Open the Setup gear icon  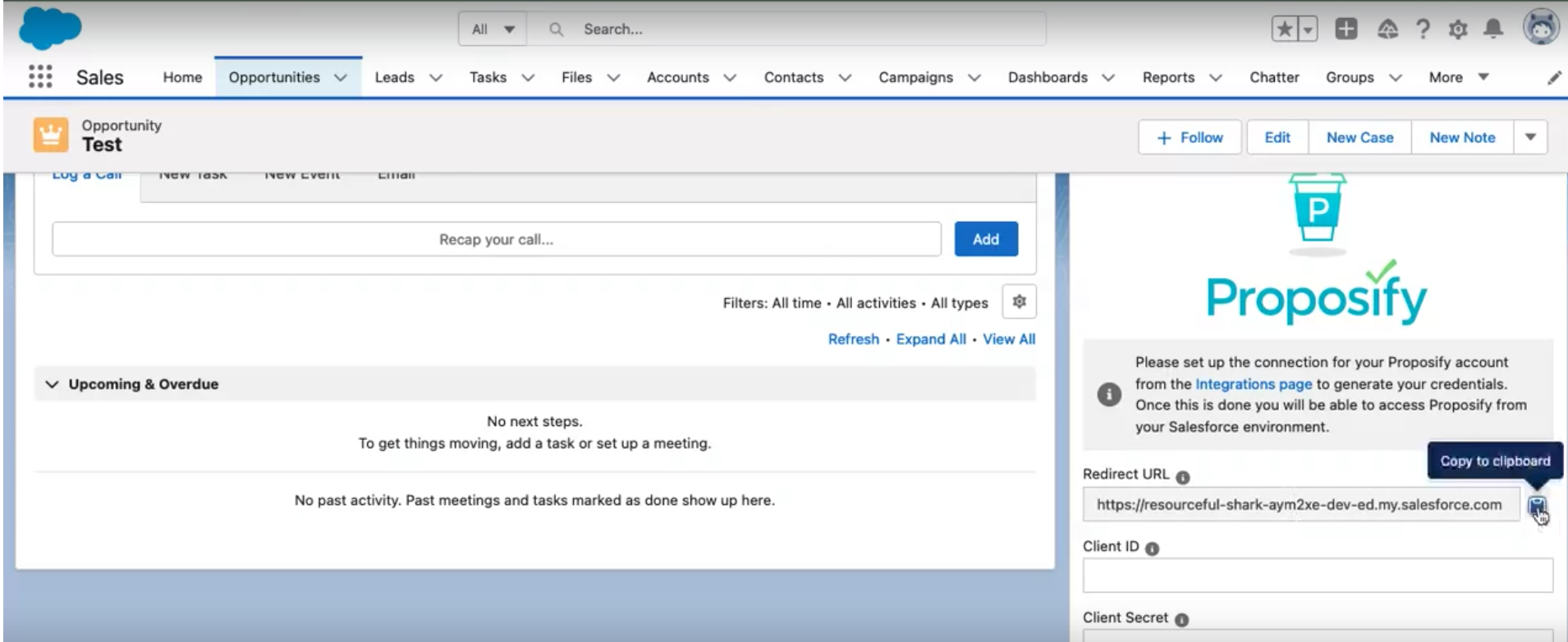click(x=1458, y=30)
